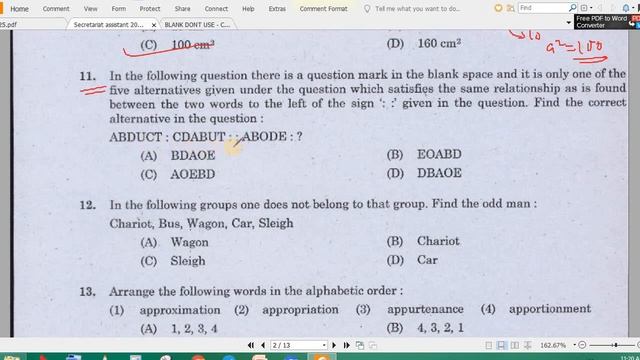Select facing pages view mode
The image size is (640, 360).
(x=515, y=345)
